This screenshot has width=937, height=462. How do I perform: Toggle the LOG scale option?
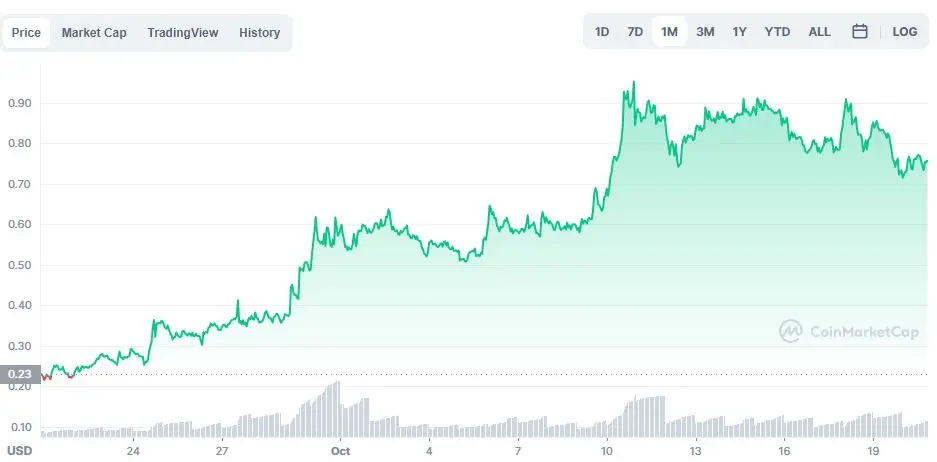(x=905, y=32)
